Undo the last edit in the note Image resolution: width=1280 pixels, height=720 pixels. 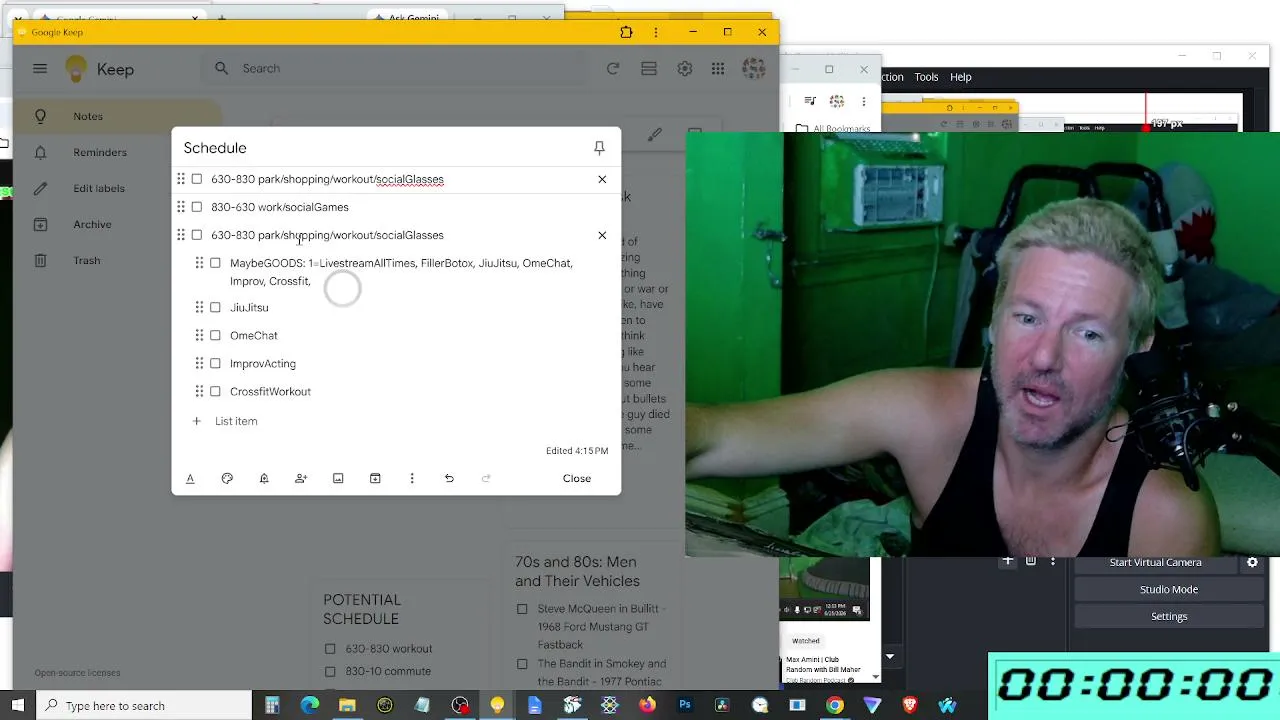tap(449, 479)
